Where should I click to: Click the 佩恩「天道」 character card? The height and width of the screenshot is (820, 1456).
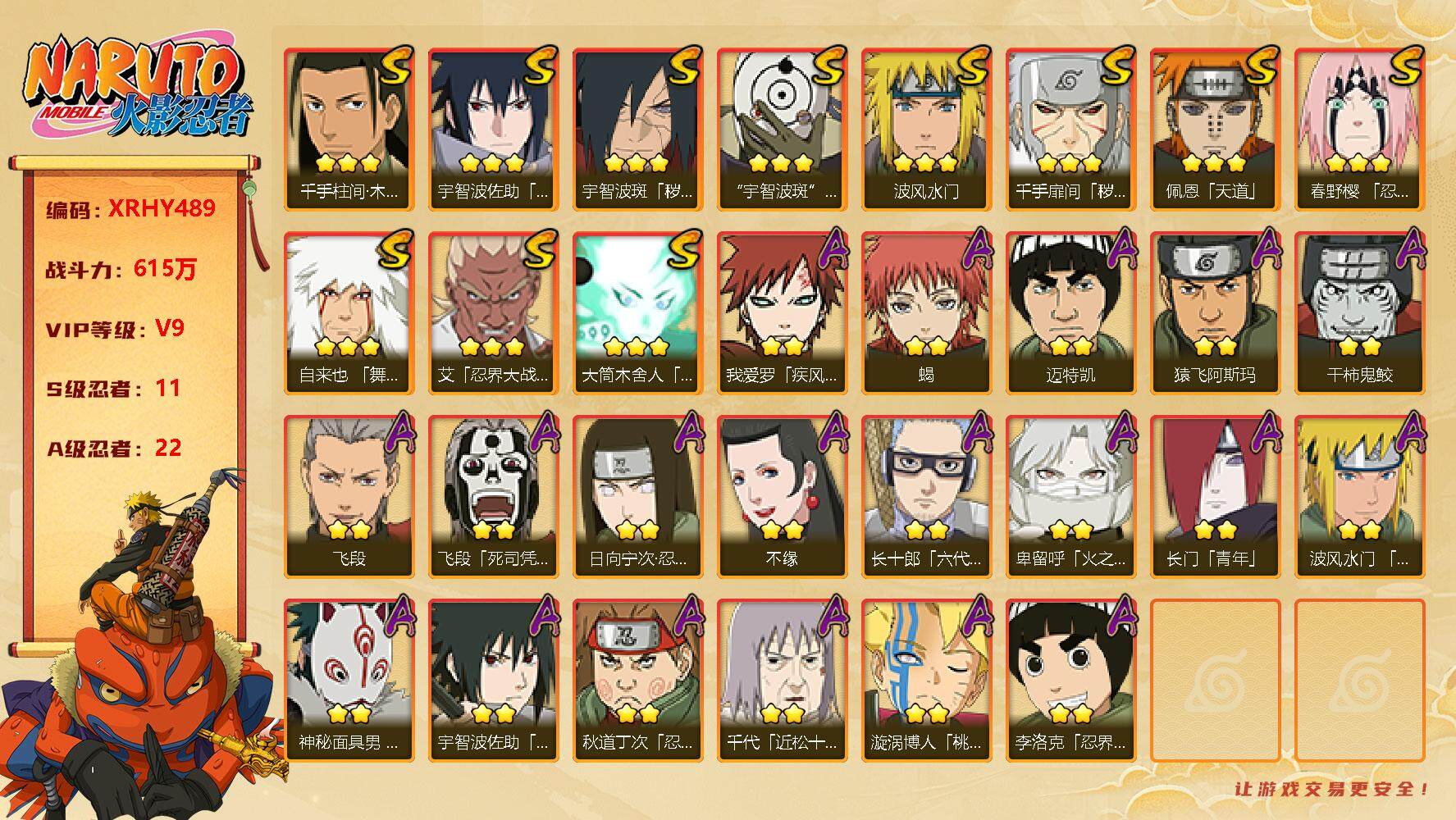[1215, 129]
